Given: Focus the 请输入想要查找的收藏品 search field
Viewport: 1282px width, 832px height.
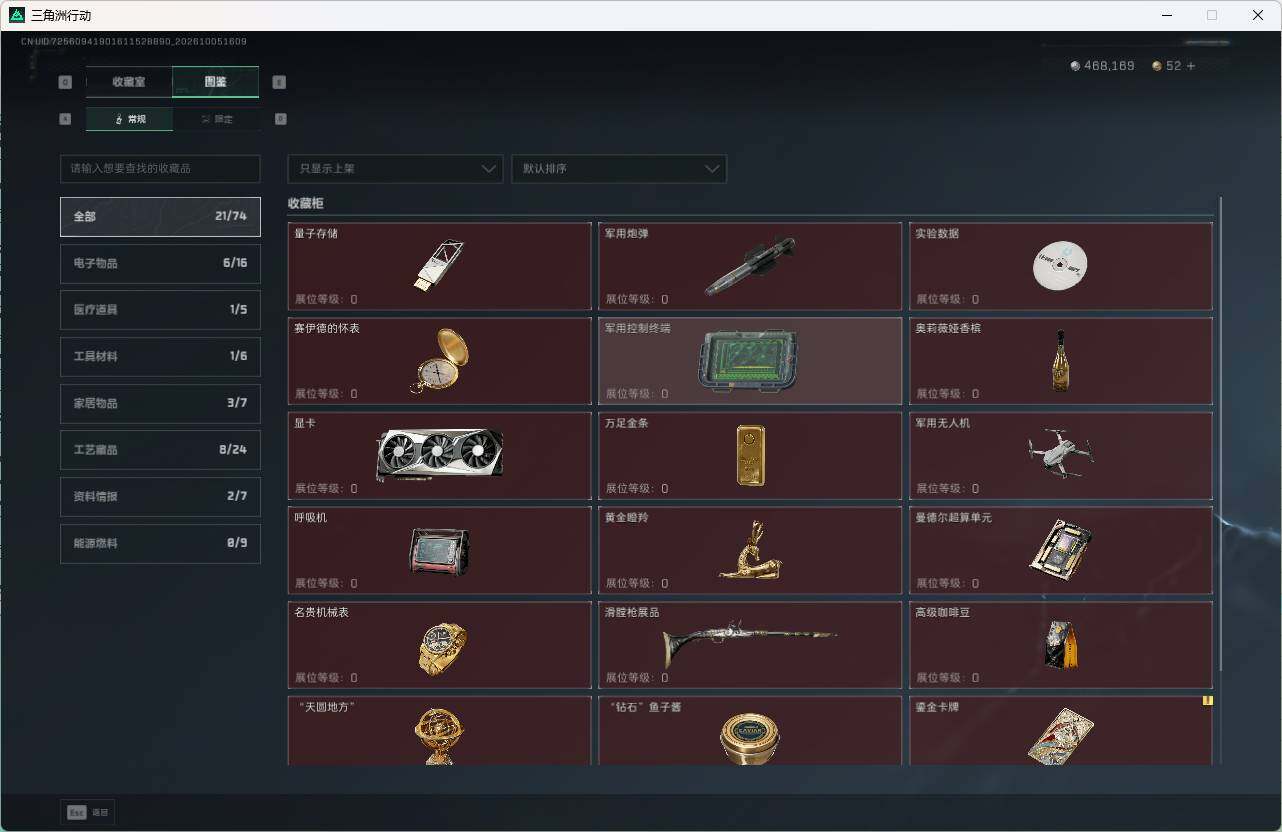Looking at the screenshot, I should click(160, 169).
